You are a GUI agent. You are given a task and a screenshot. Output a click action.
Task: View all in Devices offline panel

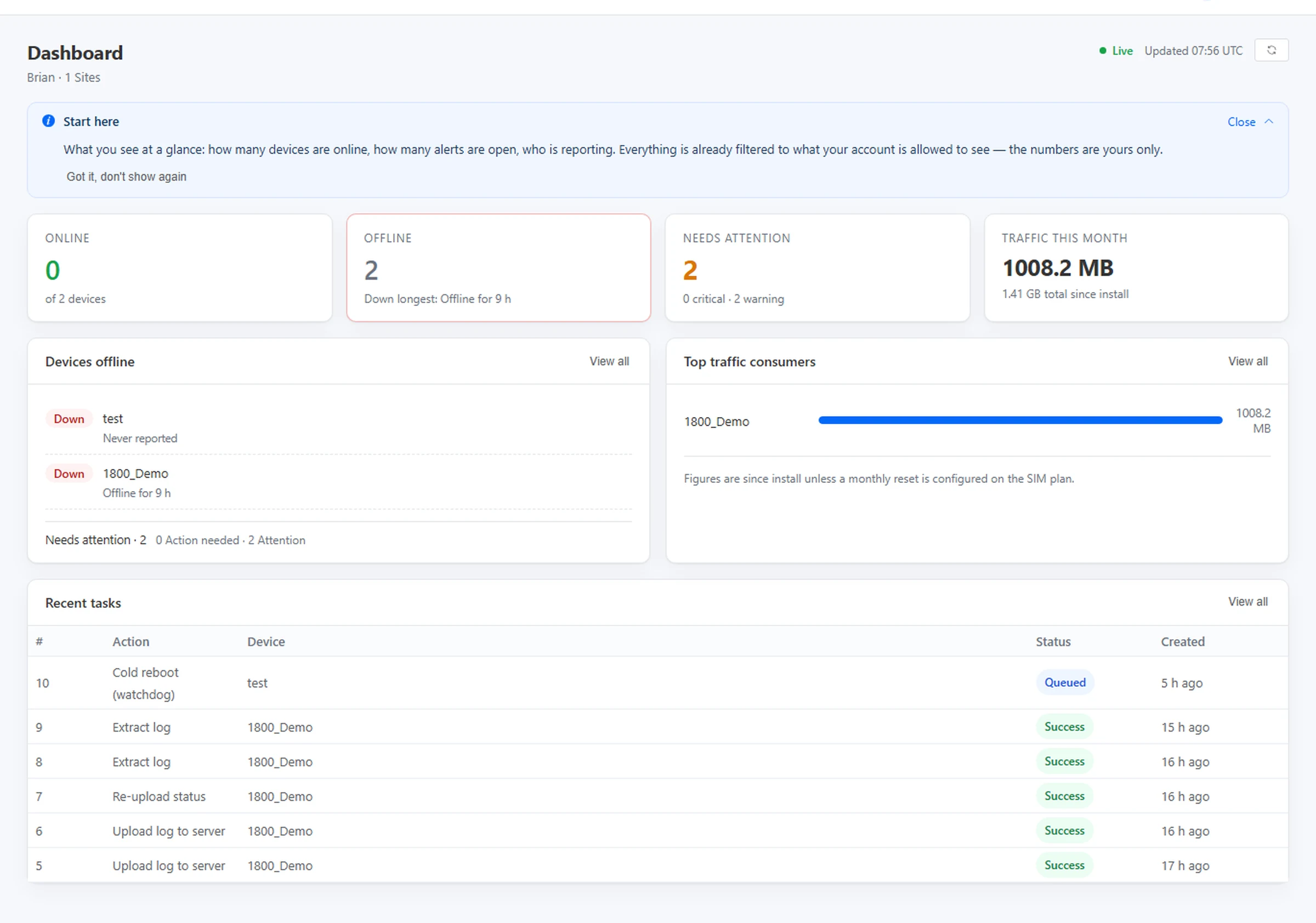click(x=609, y=362)
